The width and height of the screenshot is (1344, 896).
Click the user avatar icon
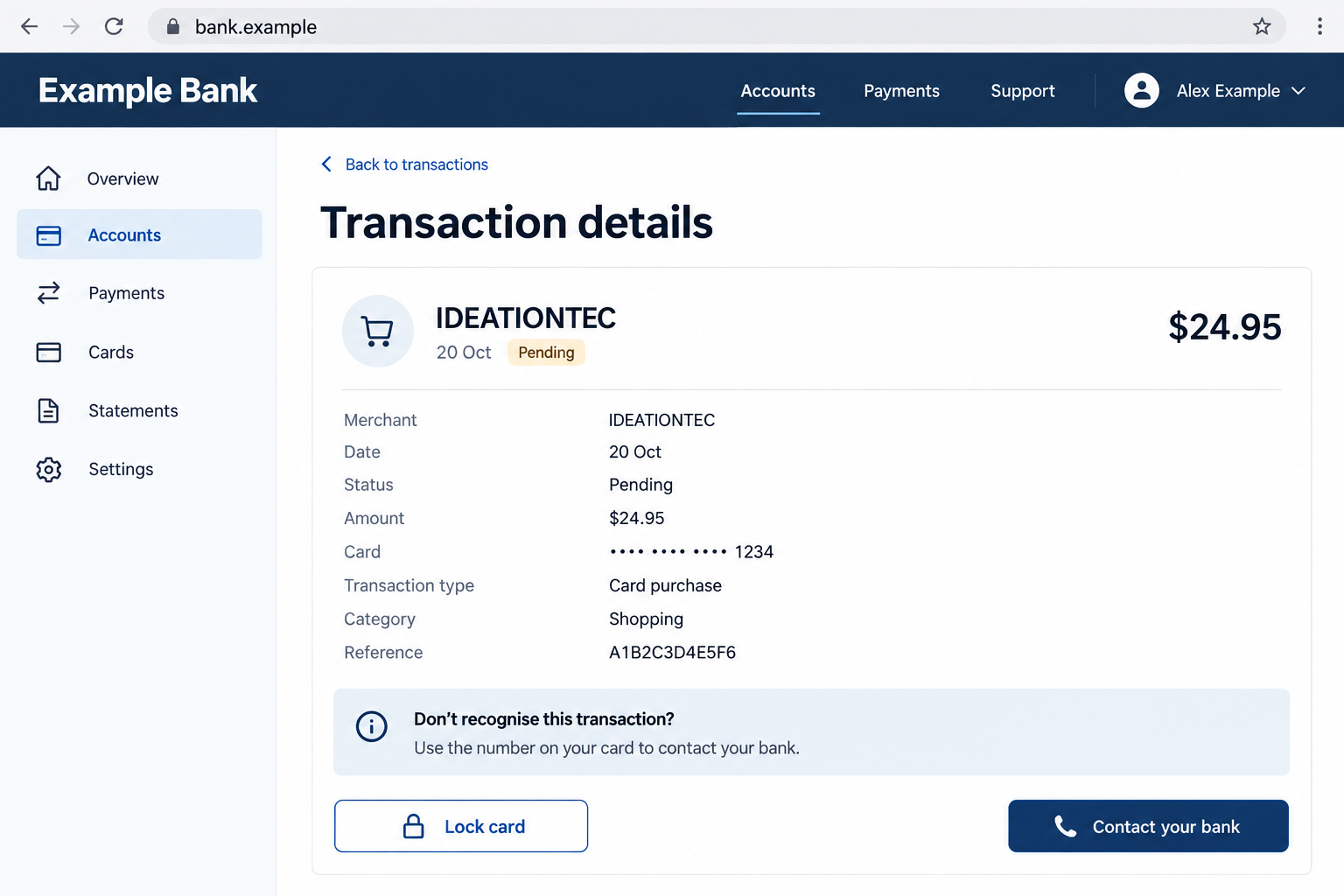[x=1142, y=90]
